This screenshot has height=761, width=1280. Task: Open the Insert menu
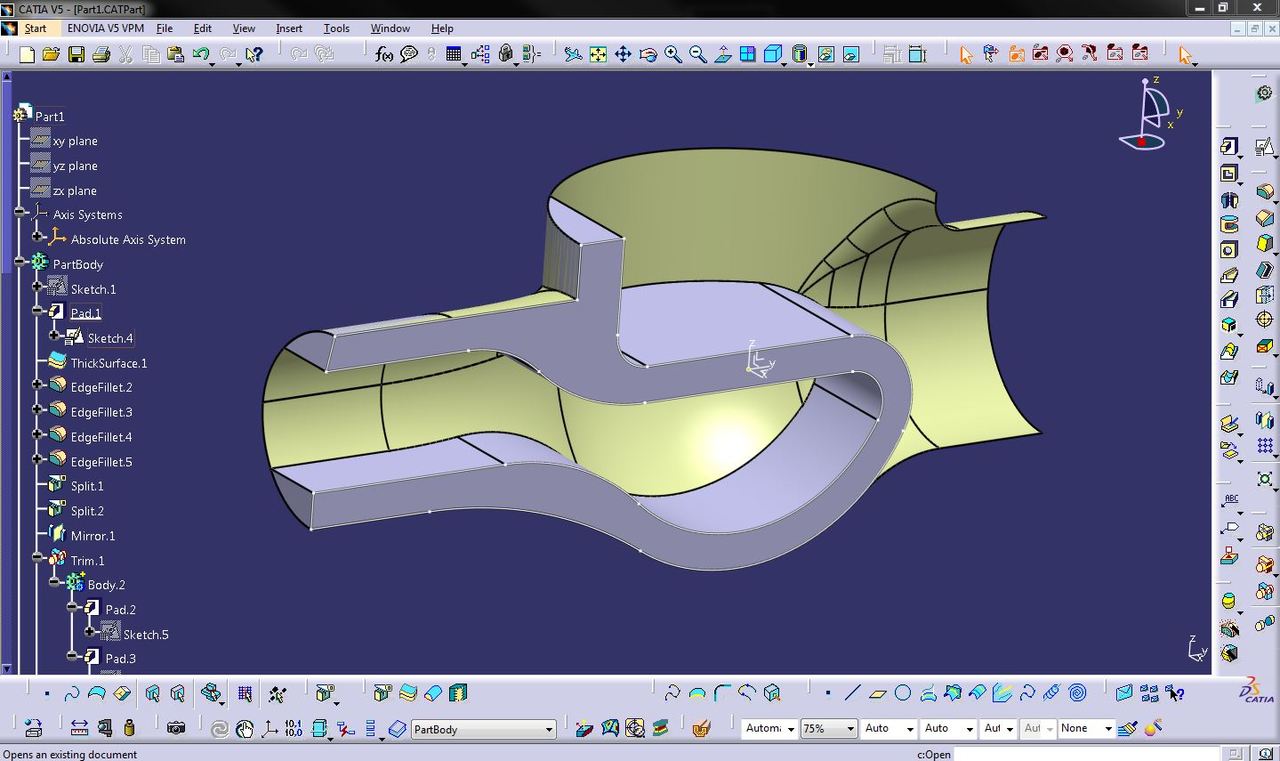click(x=289, y=28)
